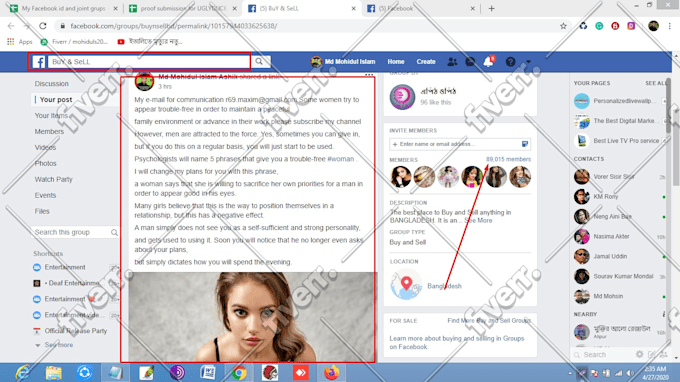Switch to proof submission browser tab

183,8
